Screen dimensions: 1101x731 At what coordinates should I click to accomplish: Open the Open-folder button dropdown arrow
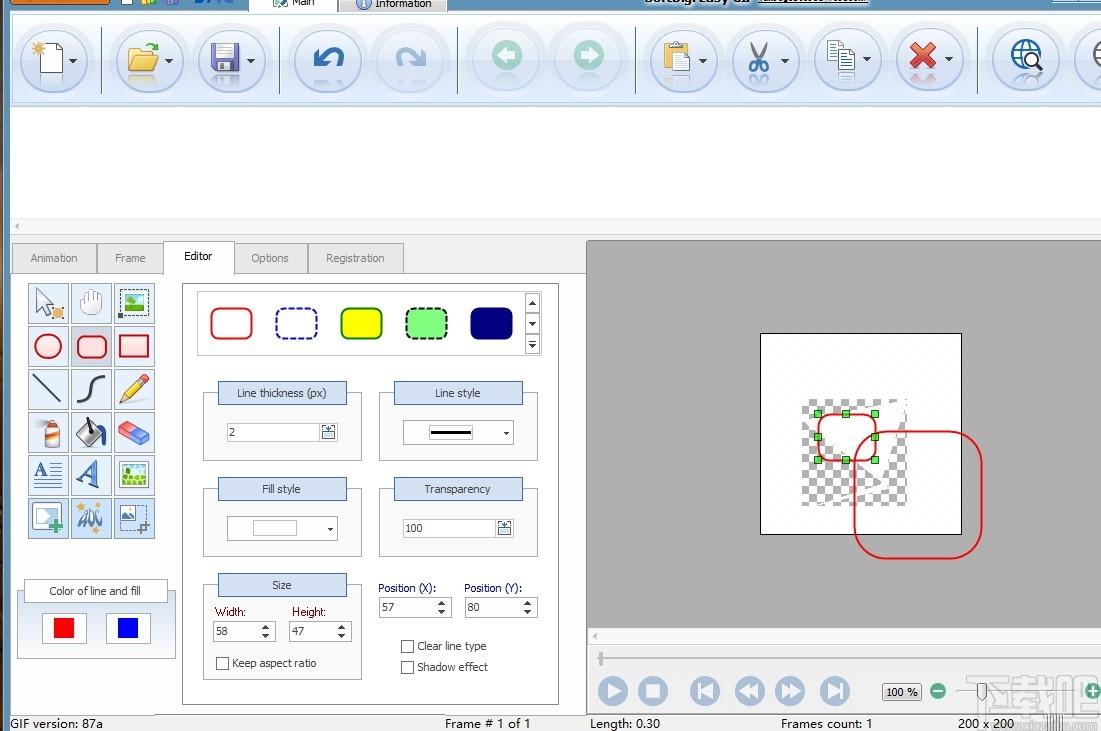coord(169,61)
